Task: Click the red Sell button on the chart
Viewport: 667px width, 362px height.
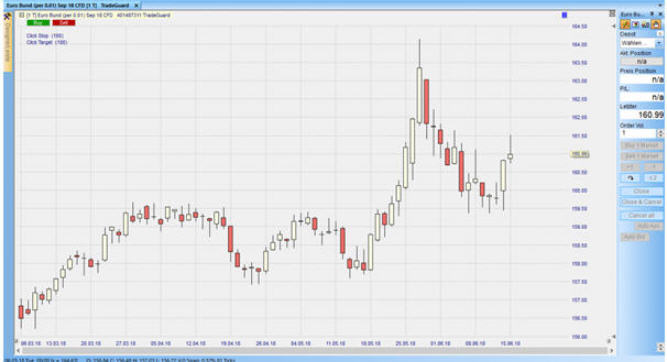Action: [x=64, y=23]
